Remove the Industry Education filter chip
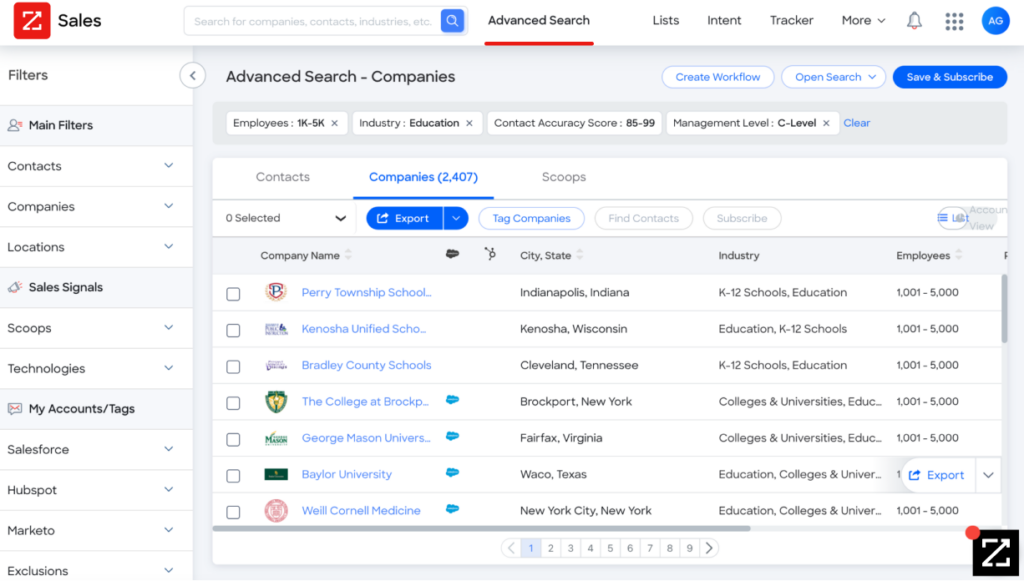 469,123
